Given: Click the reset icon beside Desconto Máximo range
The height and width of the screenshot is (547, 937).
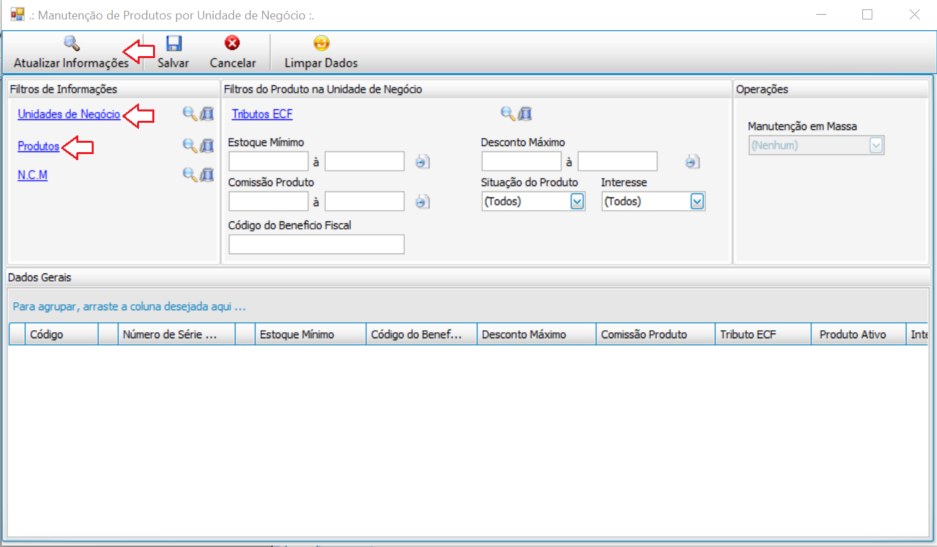Looking at the screenshot, I should 692,162.
